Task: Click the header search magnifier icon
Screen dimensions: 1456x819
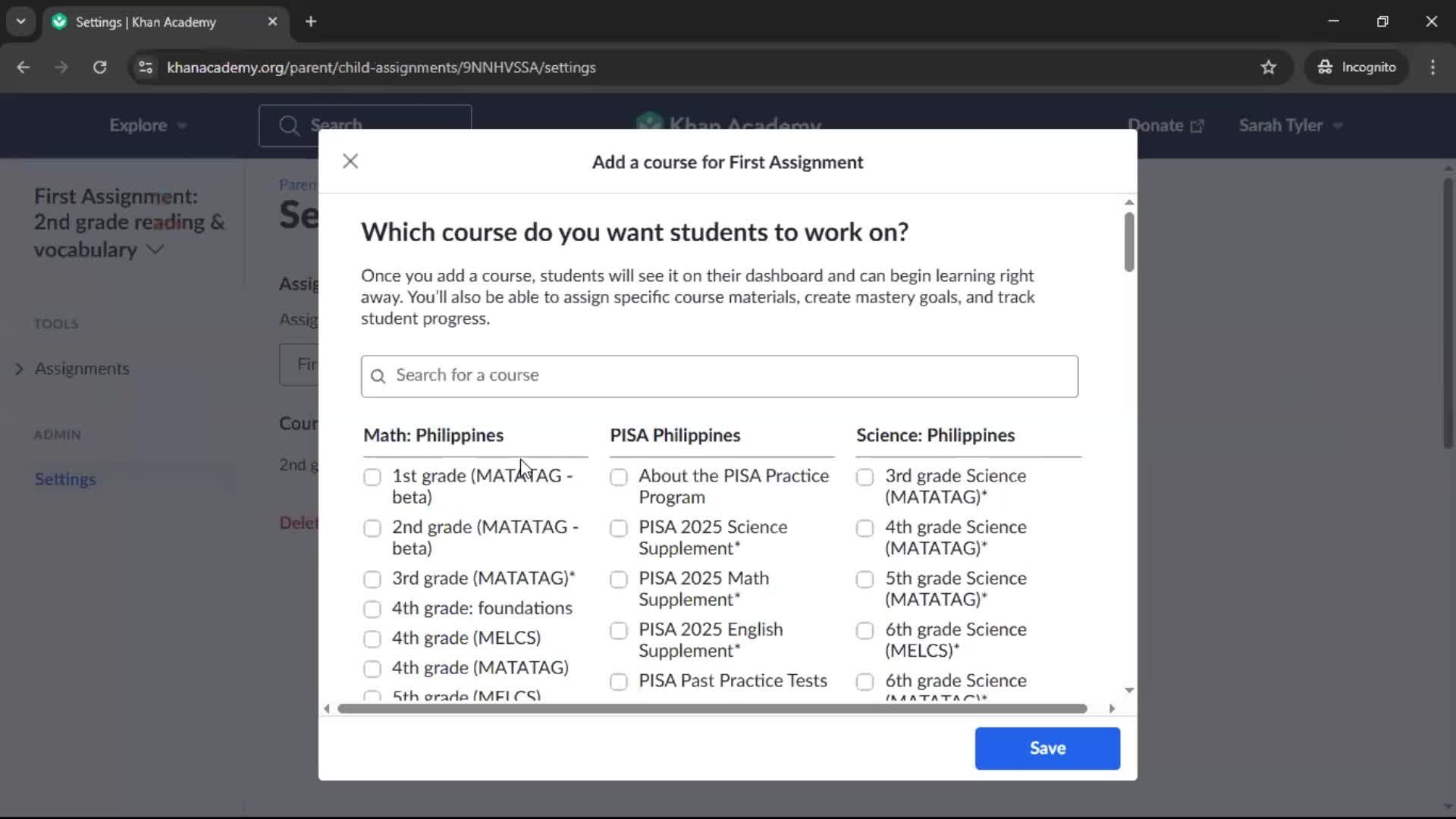Action: tap(288, 125)
